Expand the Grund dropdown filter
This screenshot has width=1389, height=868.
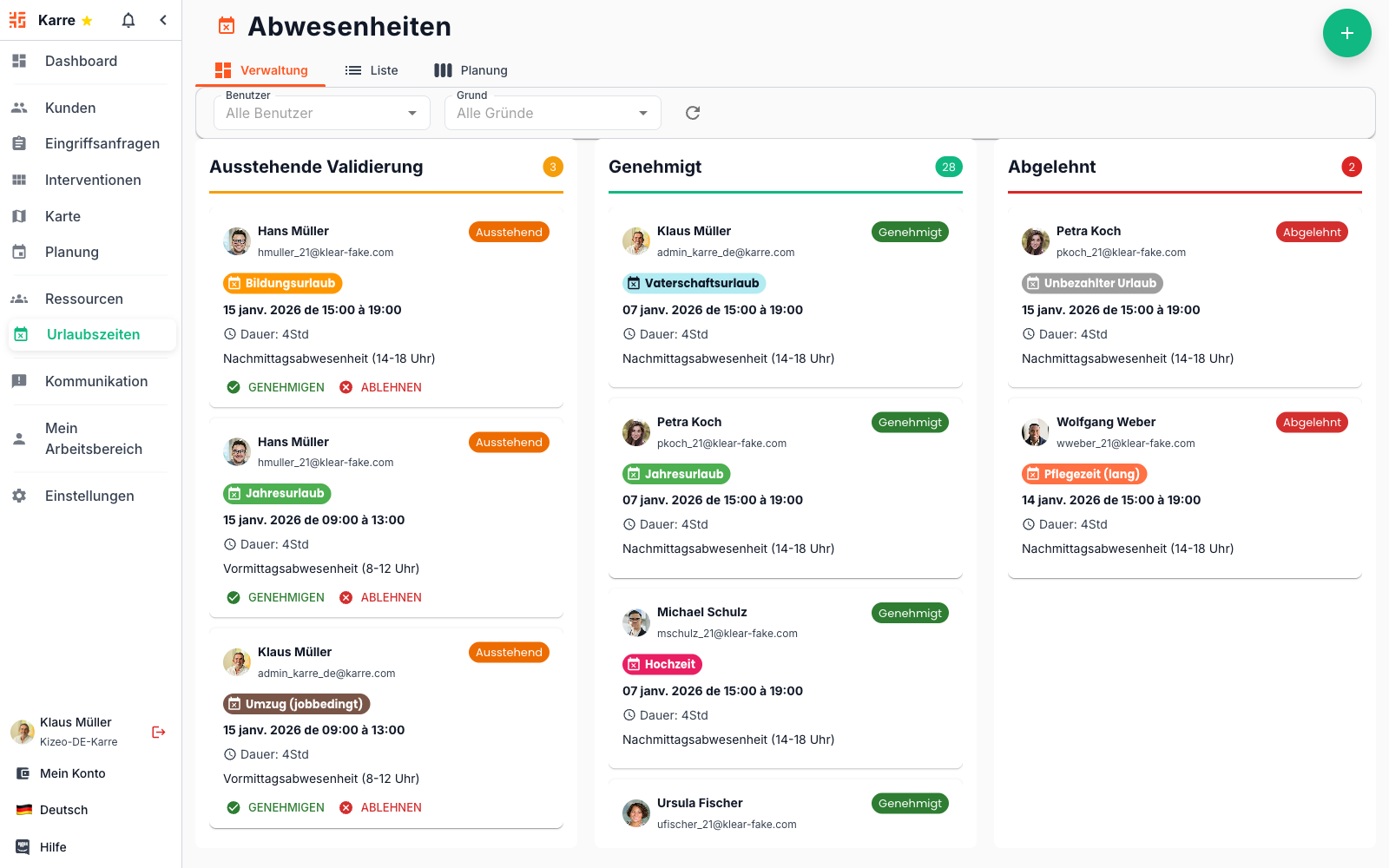pyautogui.click(x=552, y=113)
